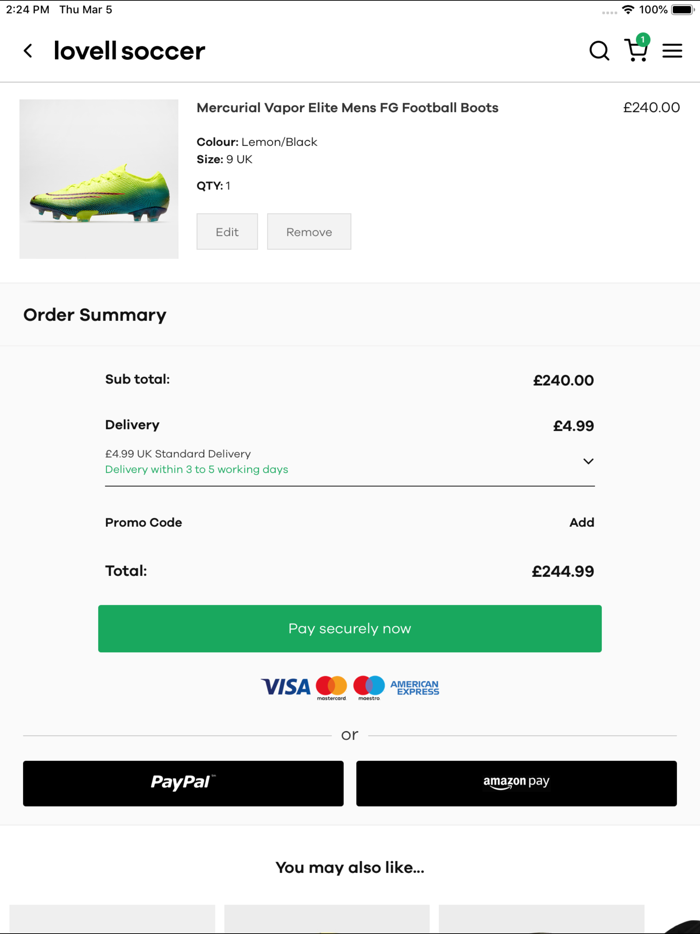Open the search magnifier icon
The height and width of the screenshot is (934, 700).
point(599,51)
